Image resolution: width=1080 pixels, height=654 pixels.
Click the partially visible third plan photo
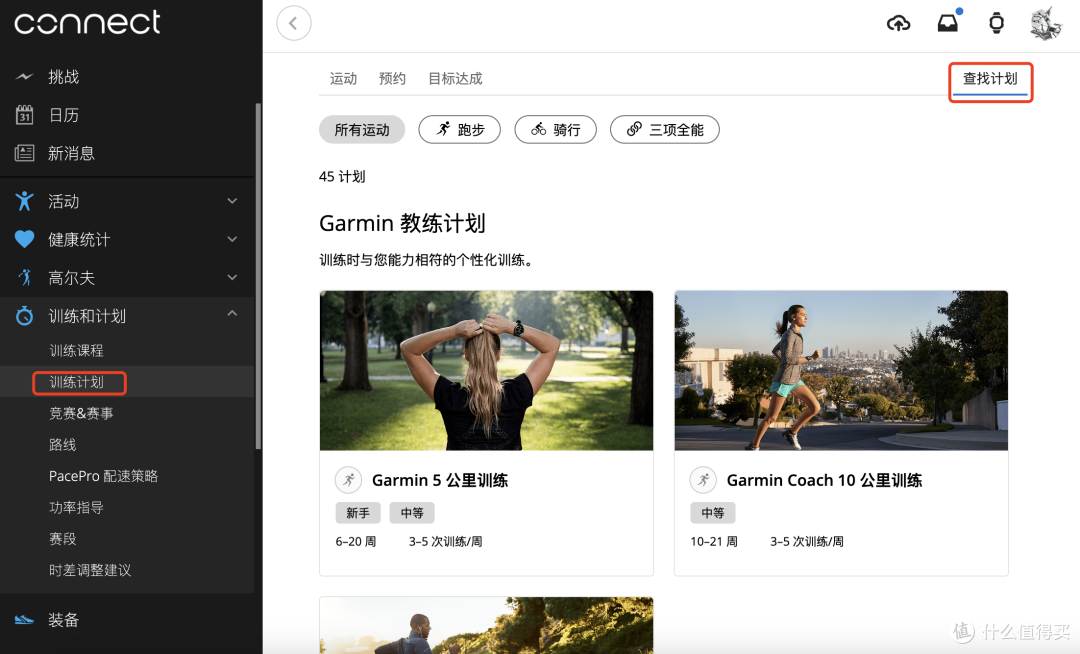click(x=486, y=625)
